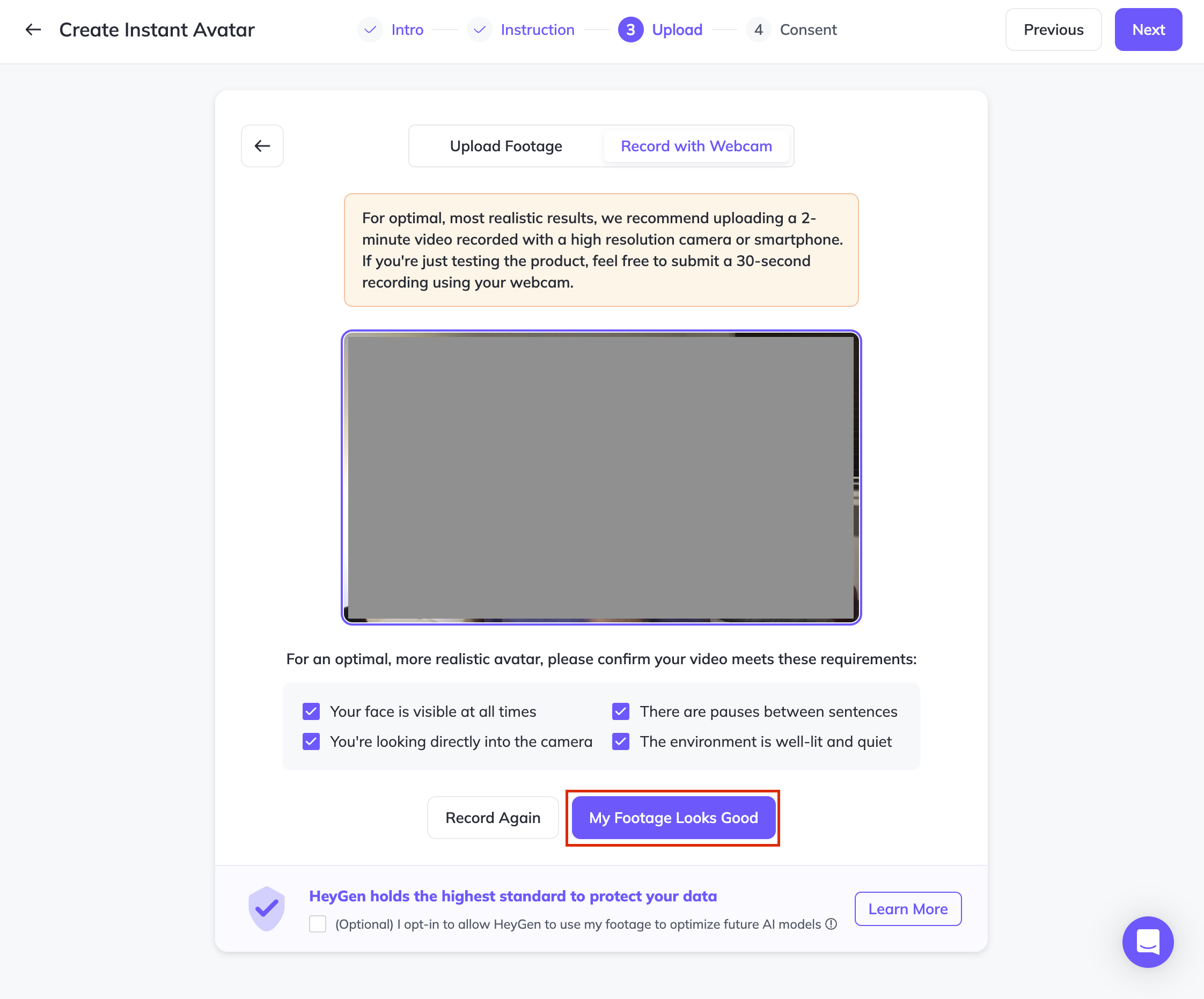This screenshot has height=999, width=1204.
Task: Switch to the Upload Footage tab
Action: pyautogui.click(x=505, y=146)
